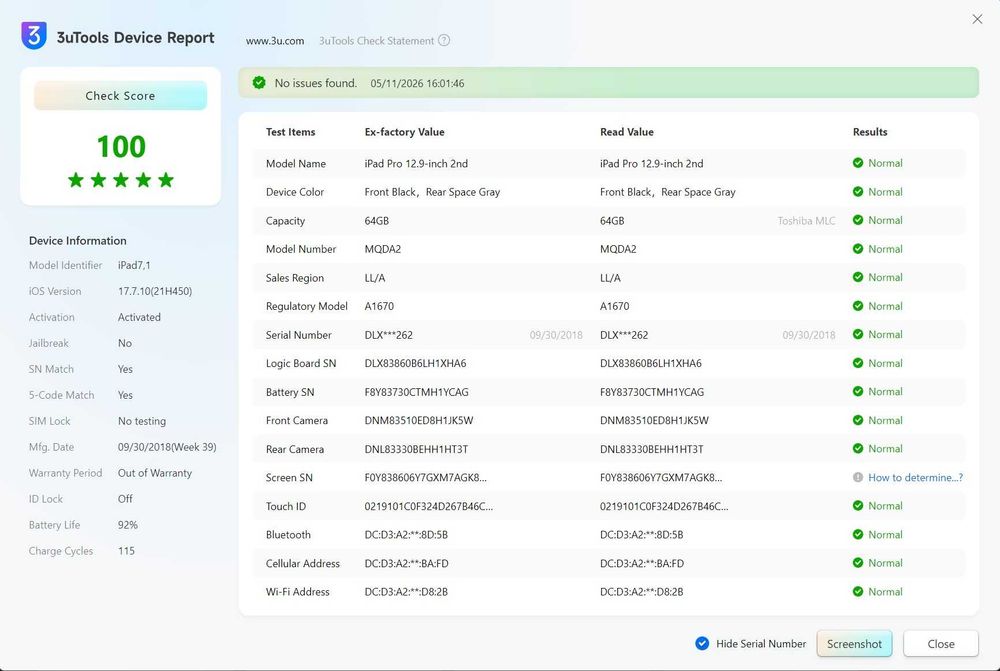Image resolution: width=1000 pixels, height=671 pixels.
Task: Close the device report window with X
Action: click(977, 19)
